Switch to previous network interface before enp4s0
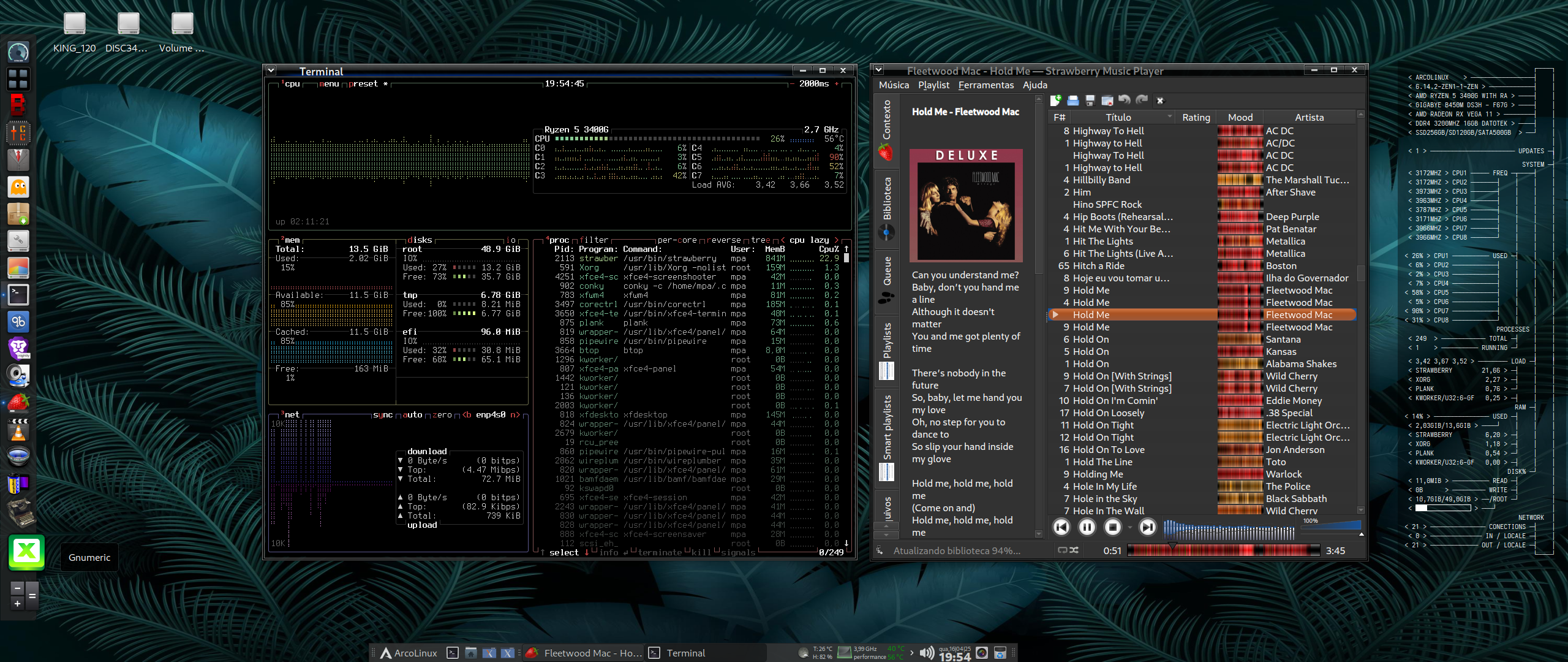1568x662 pixels. click(x=467, y=415)
